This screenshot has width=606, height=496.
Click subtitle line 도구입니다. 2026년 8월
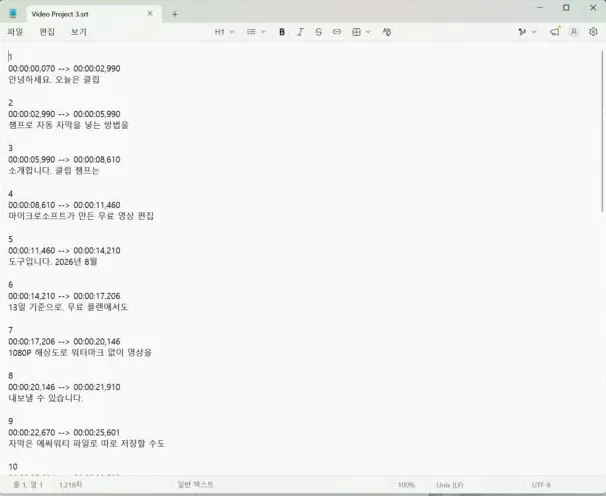53,262
